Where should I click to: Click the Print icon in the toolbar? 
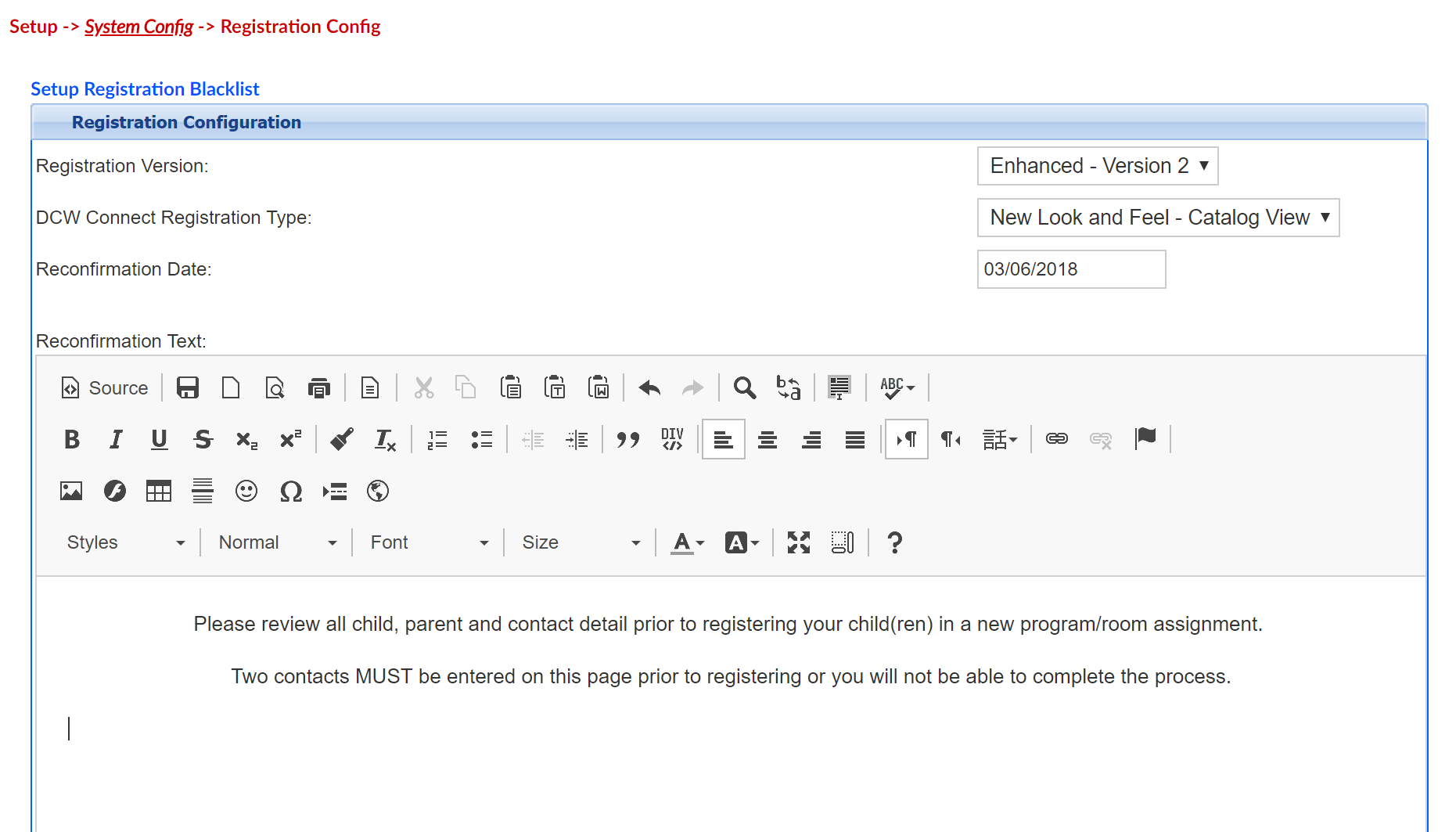pyautogui.click(x=319, y=387)
